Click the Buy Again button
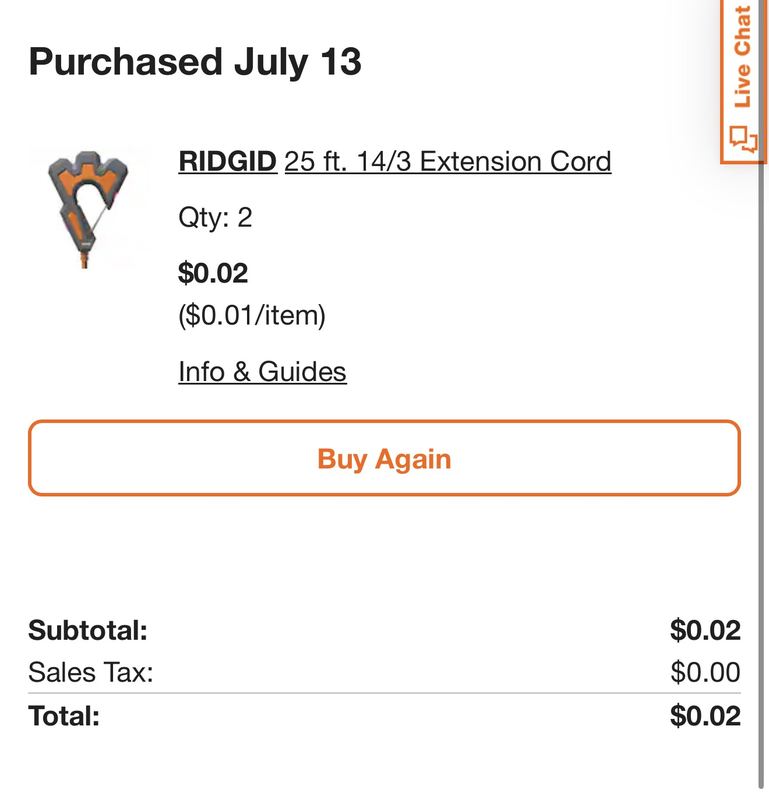Image resolution: width=769 pixels, height=800 pixels. coord(384,458)
